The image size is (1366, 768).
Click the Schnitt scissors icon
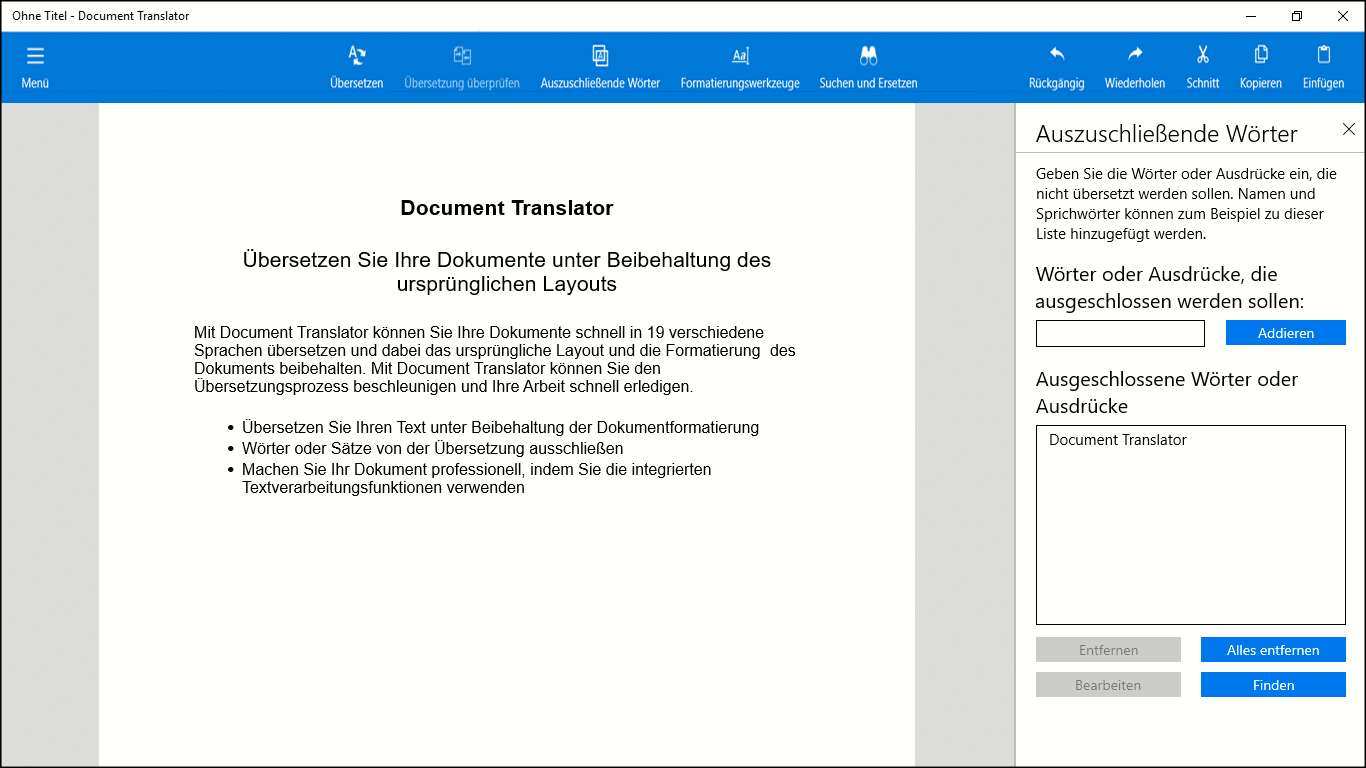click(1202, 55)
